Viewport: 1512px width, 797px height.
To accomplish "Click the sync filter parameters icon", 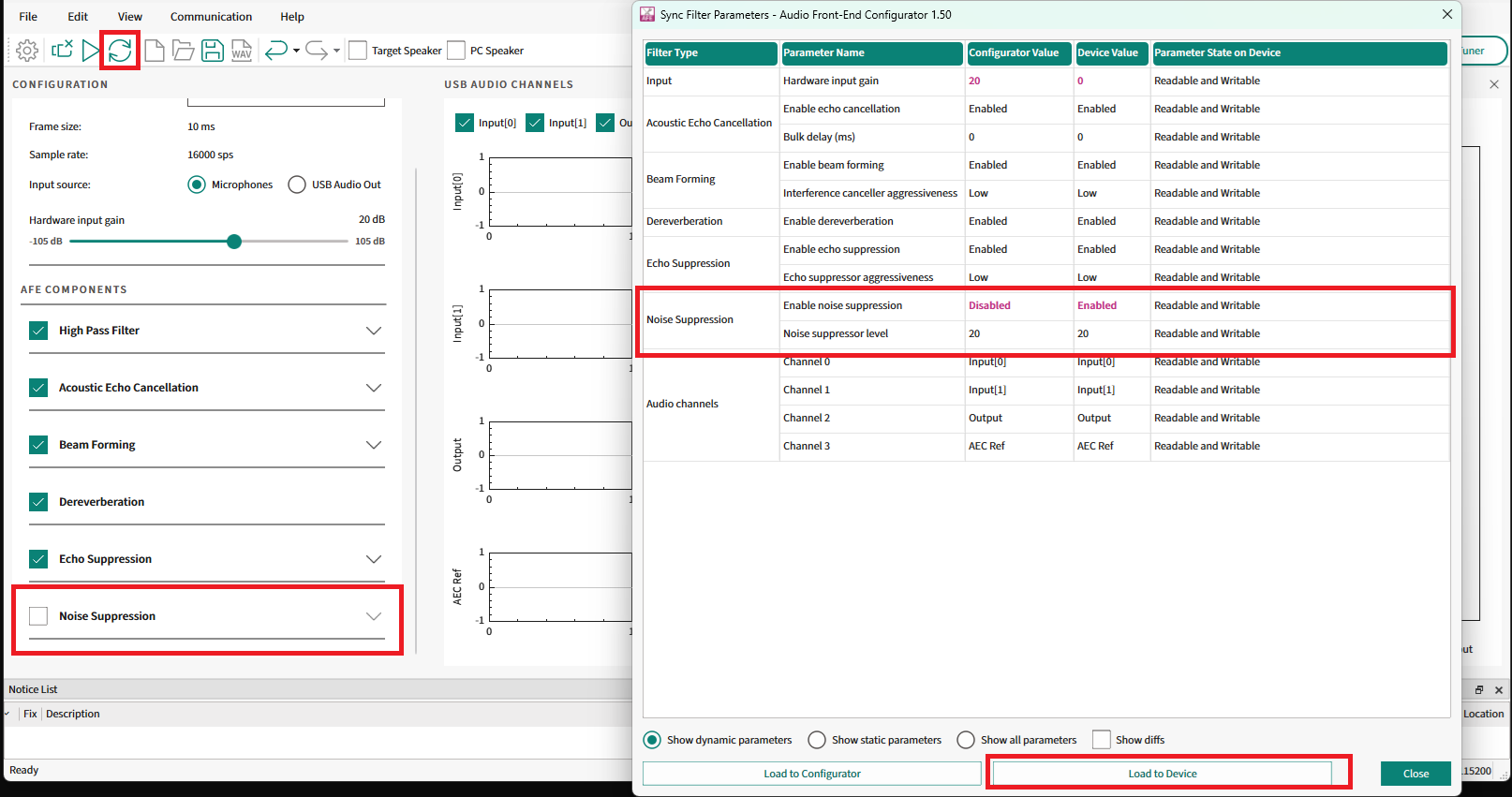I will (x=120, y=51).
